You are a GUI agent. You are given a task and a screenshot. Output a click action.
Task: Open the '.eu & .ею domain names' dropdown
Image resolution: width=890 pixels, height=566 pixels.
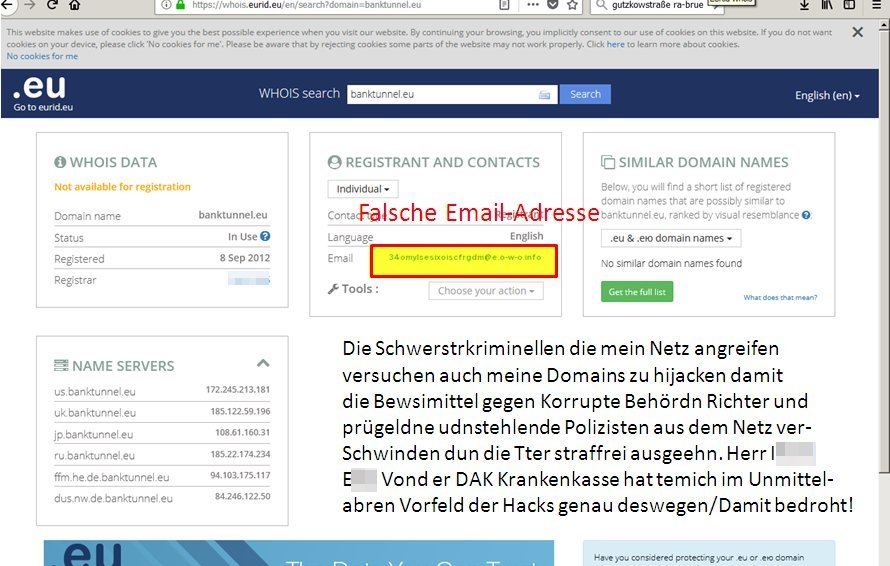671,238
